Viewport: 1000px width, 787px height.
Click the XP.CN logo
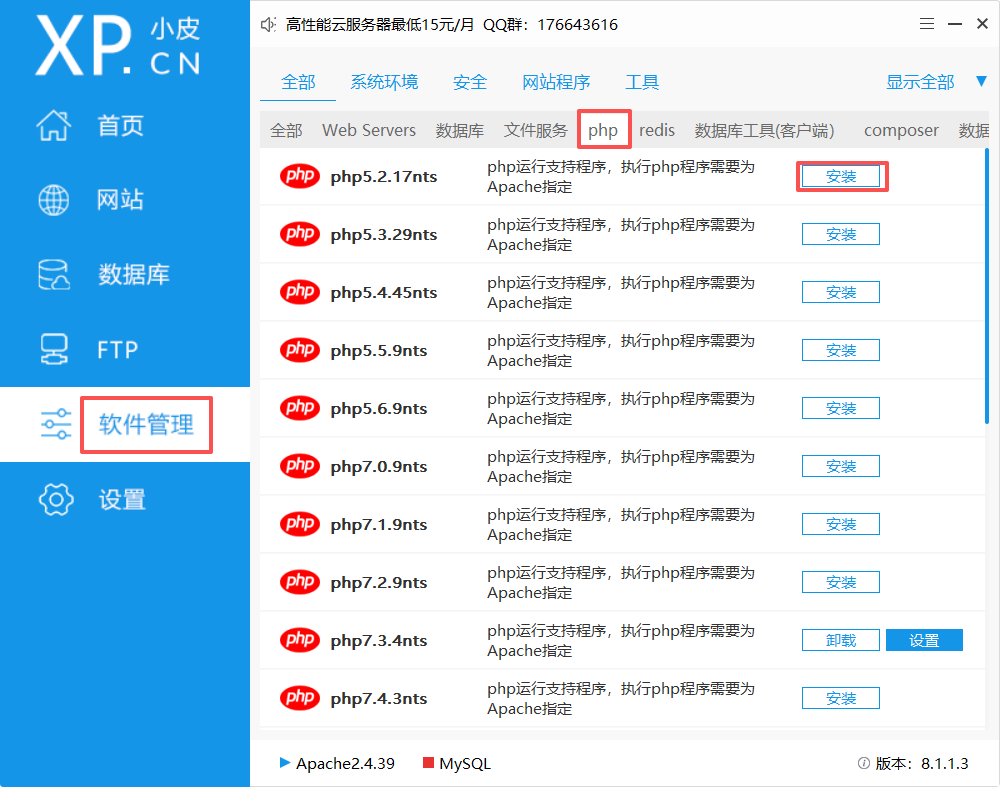pyautogui.click(x=119, y=46)
